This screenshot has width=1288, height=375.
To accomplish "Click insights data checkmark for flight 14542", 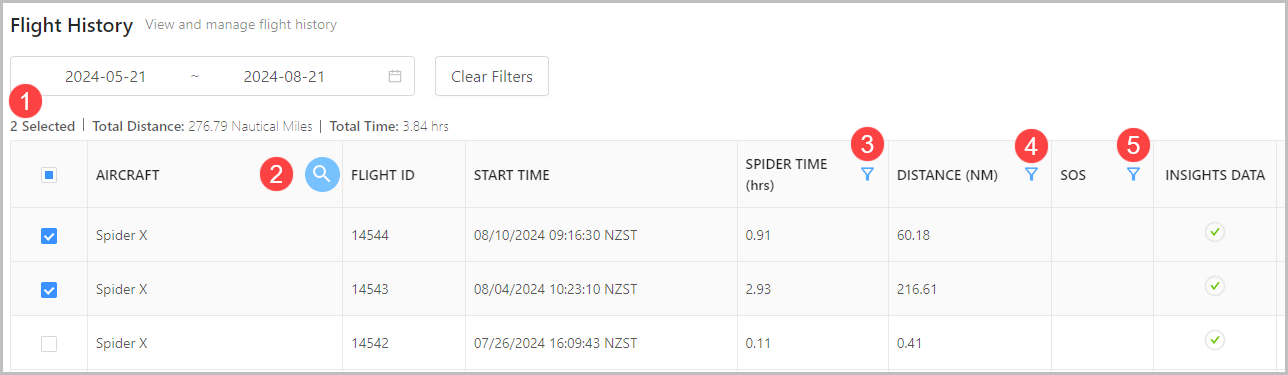I will pos(1215,340).
